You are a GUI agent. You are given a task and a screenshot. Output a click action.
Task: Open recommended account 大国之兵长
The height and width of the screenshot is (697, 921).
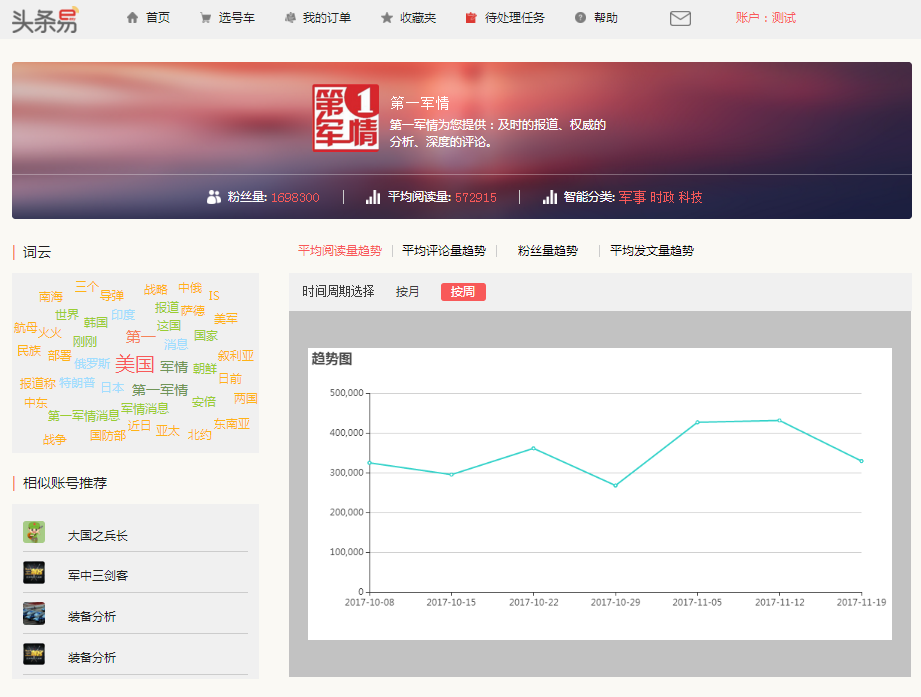coord(98,536)
